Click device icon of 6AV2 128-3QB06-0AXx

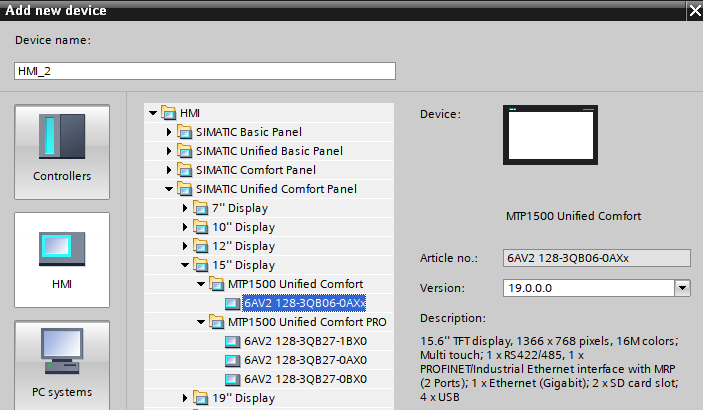[x=232, y=304]
